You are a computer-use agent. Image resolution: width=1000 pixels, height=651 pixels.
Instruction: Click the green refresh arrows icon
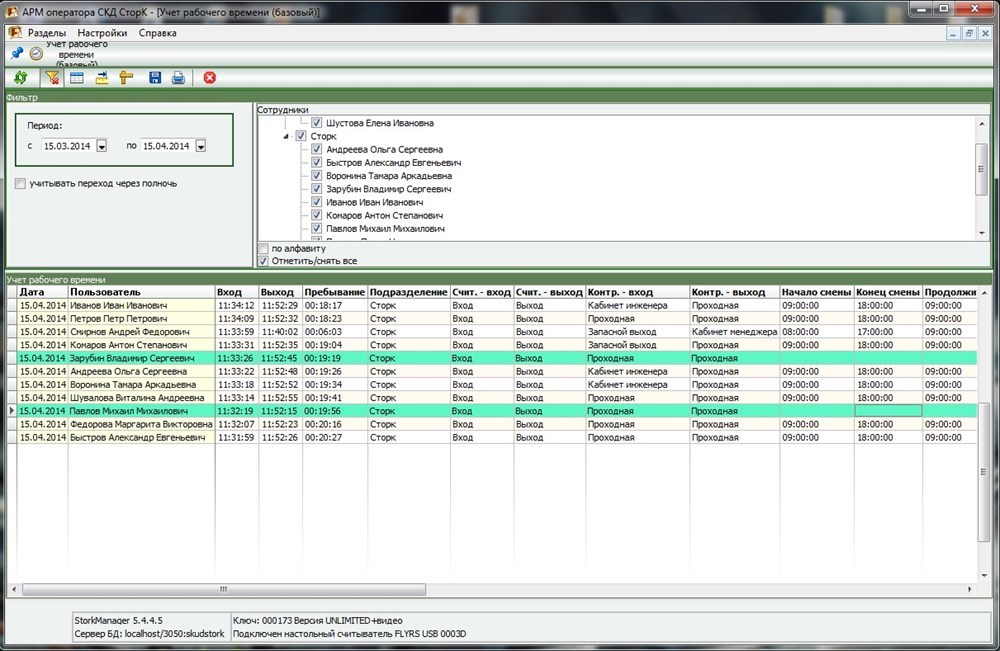tap(20, 78)
